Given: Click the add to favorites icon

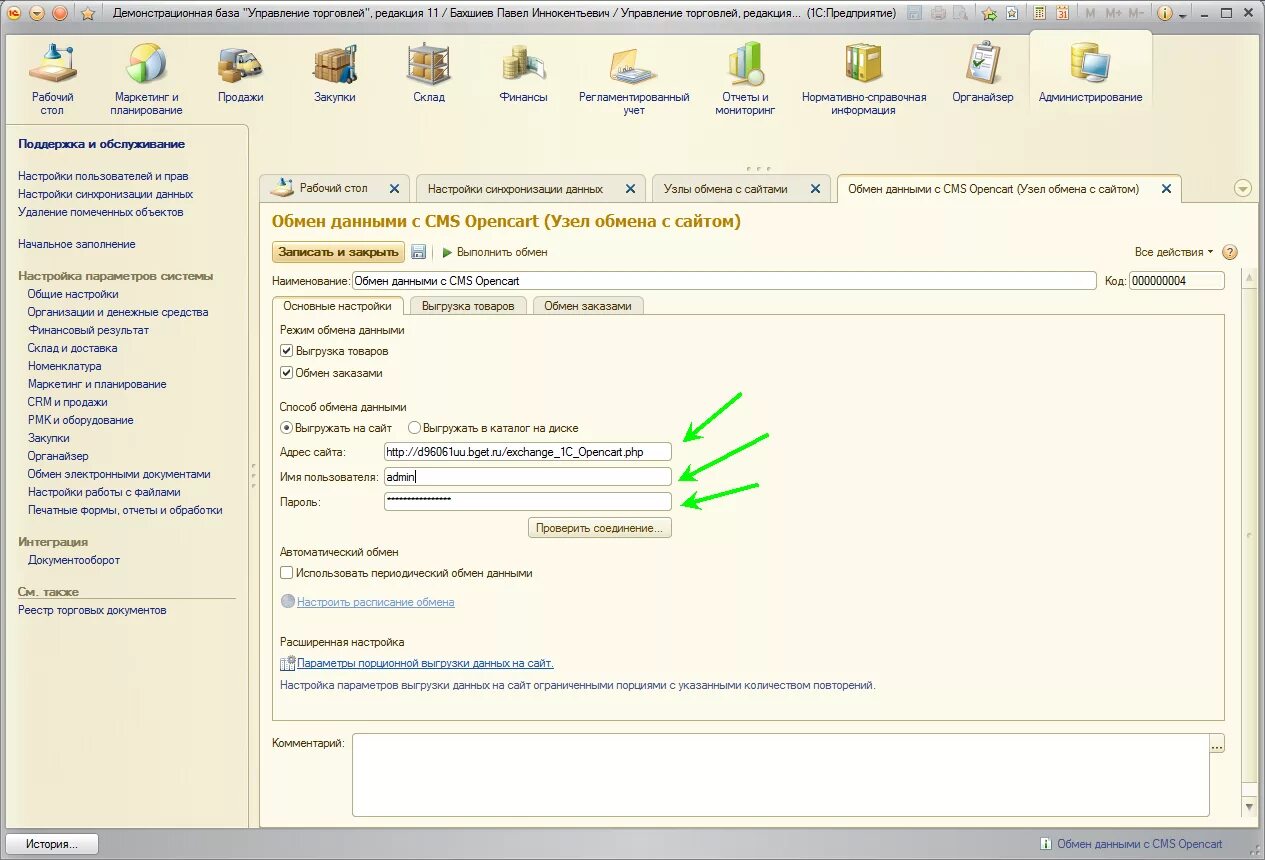Looking at the screenshot, I should pyautogui.click(x=990, y=13).
